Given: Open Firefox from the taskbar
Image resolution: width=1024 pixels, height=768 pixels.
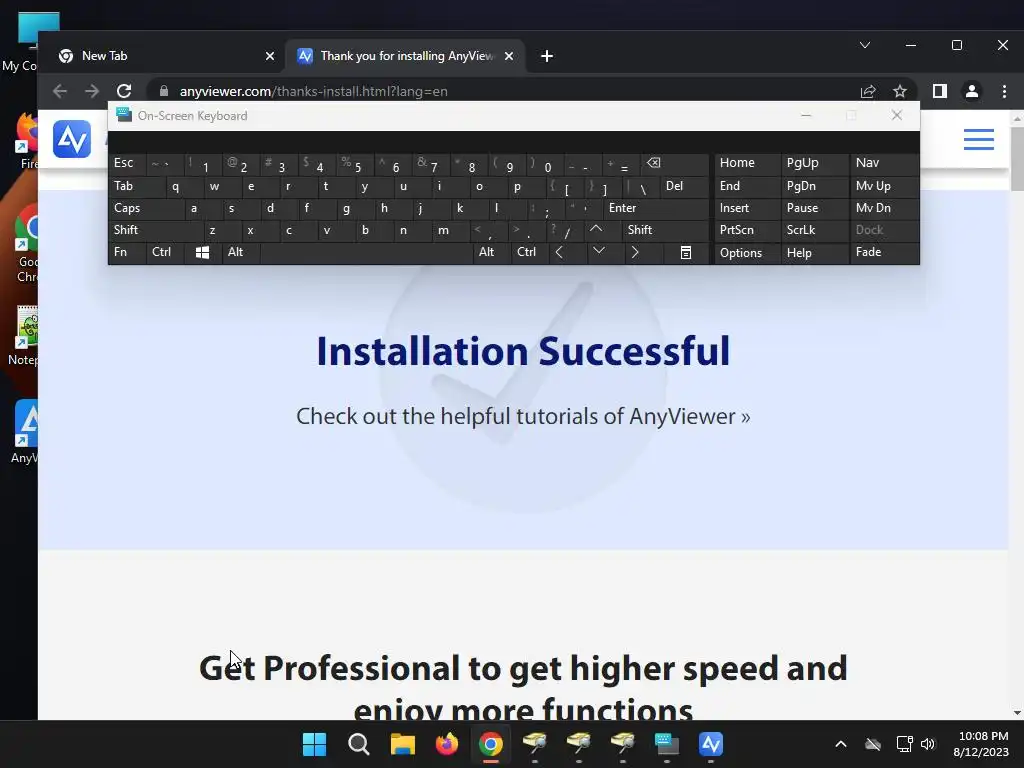Looking at the screenshot, I should point(447,744).
